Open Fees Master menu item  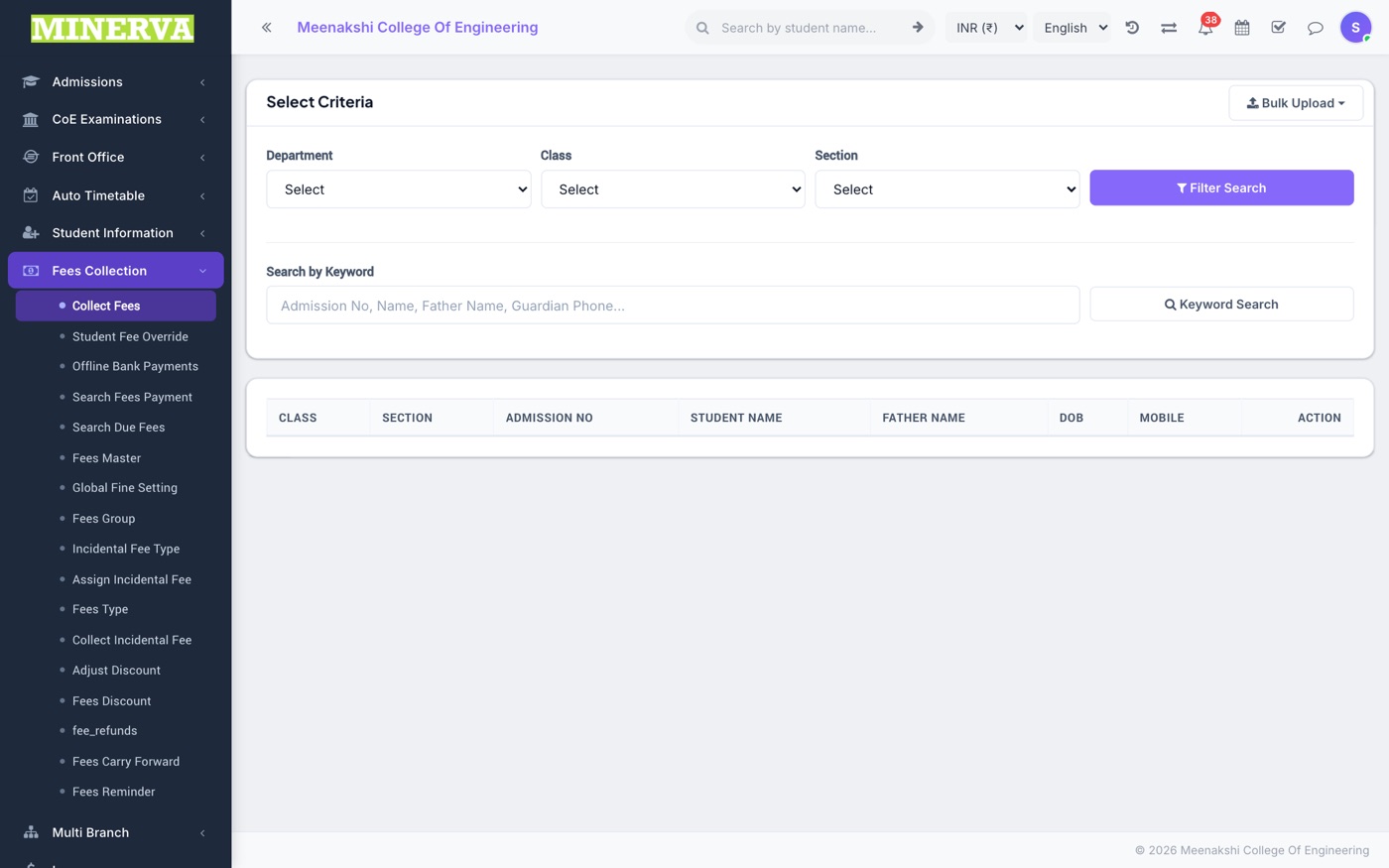click(106, 458)
